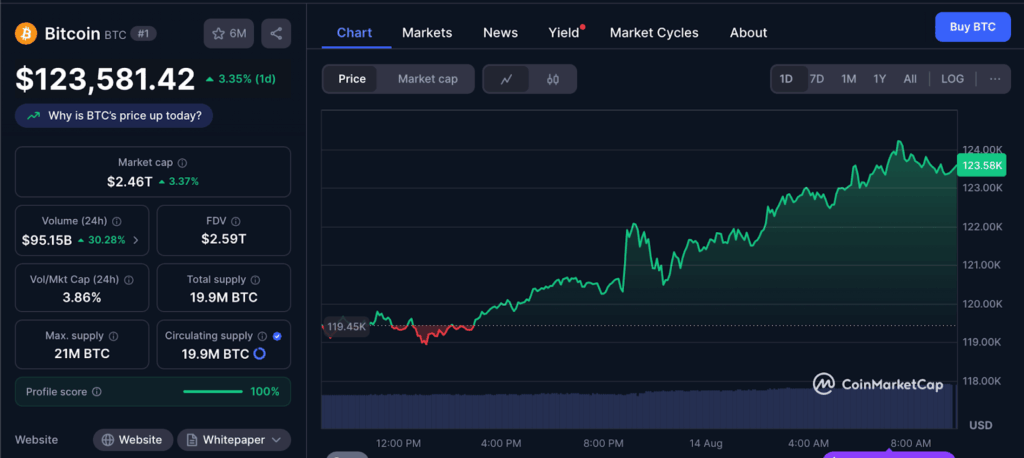Click the orange Bitcoin logo
This screenshot has width=1024, height=458.
(x=26, y=33)
